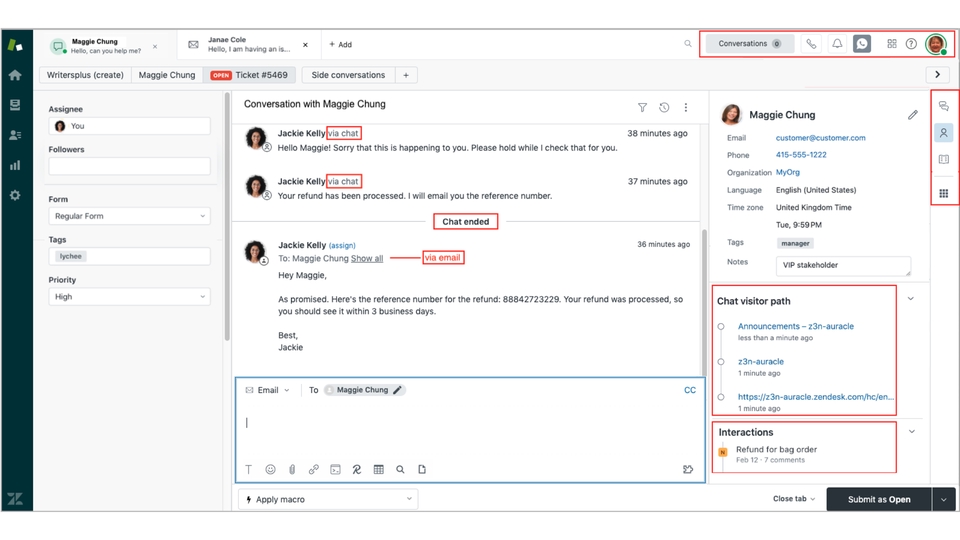
Task: Select the Ticket #5469 tab
Action: (x=249, y=75)
